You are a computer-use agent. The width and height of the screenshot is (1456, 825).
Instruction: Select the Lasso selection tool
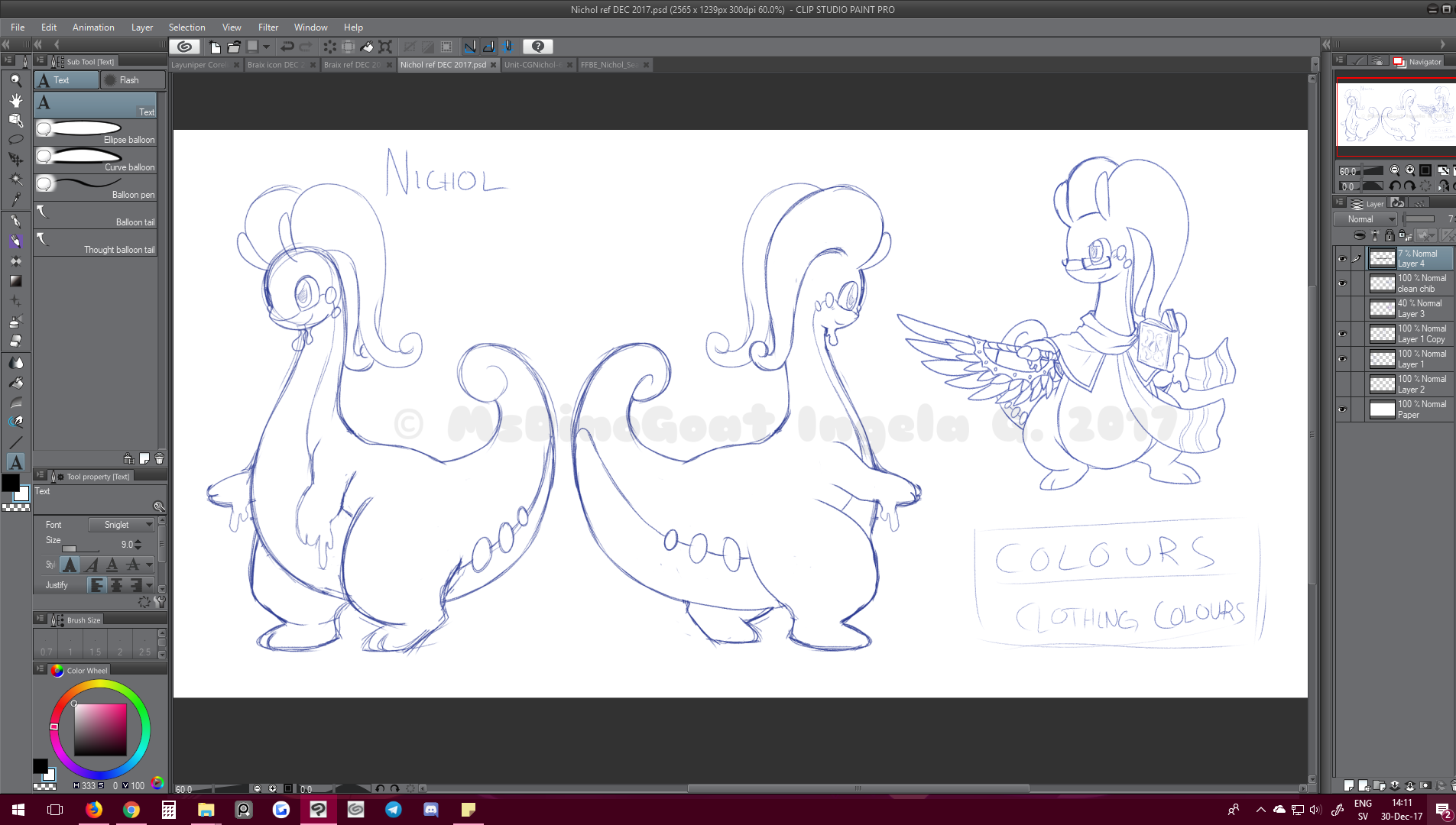pos(15,140)
